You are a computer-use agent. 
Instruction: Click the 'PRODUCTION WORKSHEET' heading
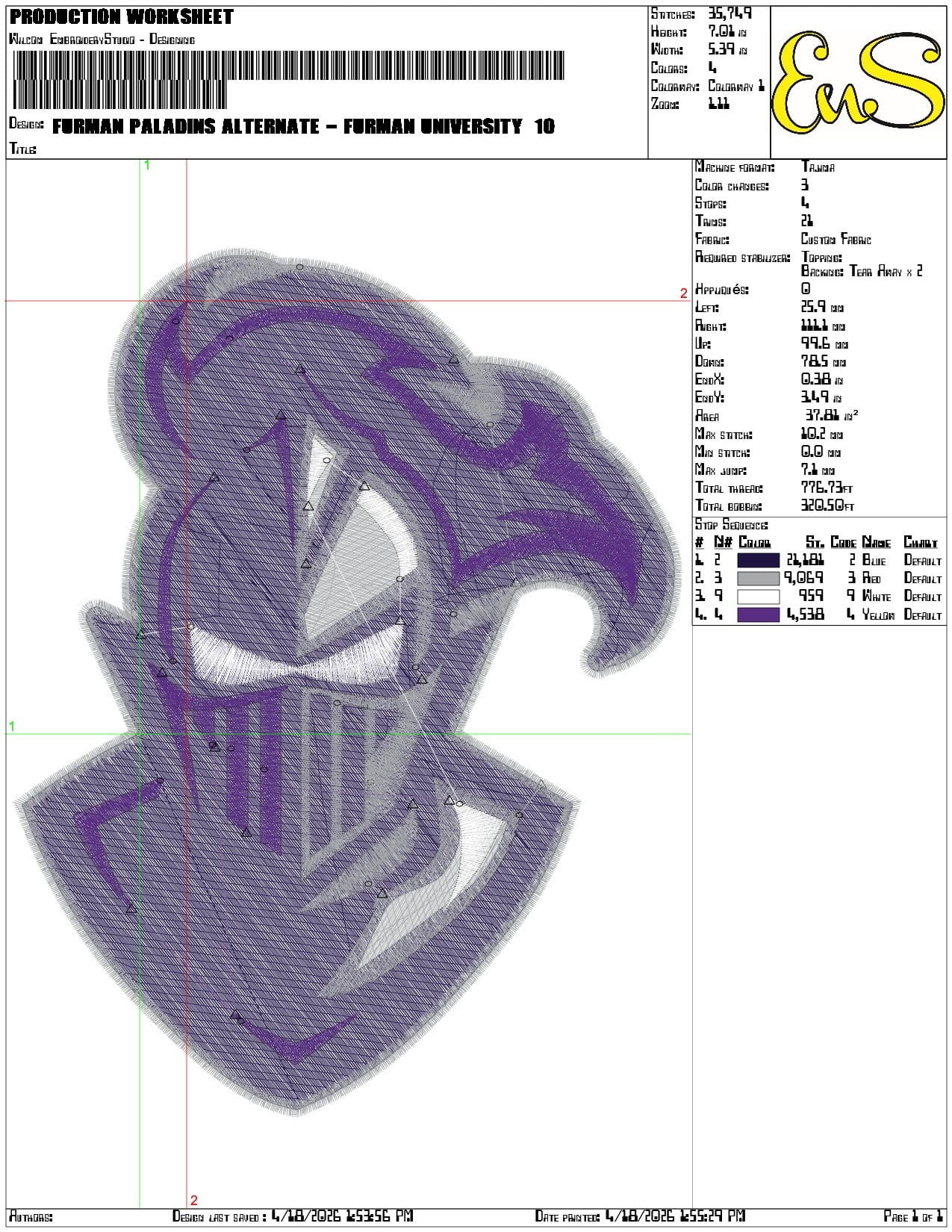pyautogui.click(x=122, y=16)
